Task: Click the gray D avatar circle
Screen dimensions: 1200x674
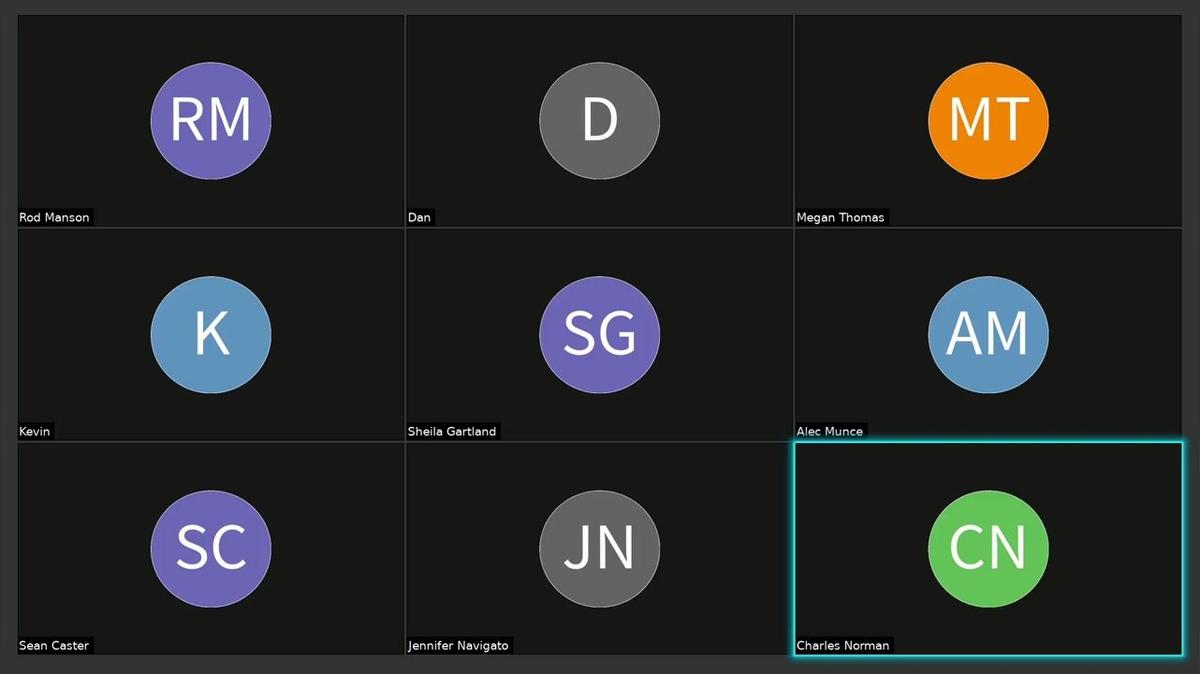Action: (599, 120)
